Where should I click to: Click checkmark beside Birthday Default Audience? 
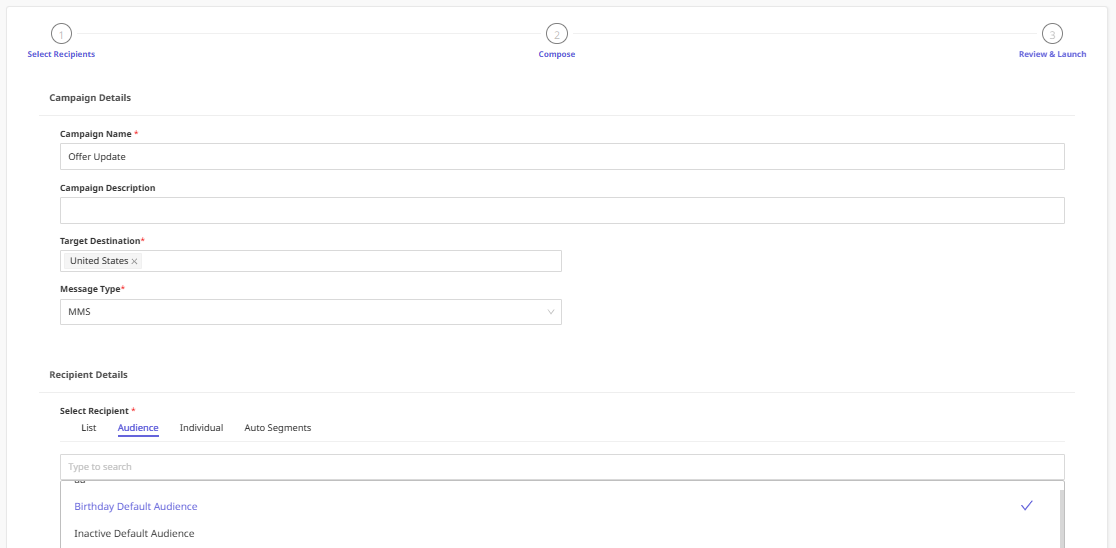tap(1026, 505)
